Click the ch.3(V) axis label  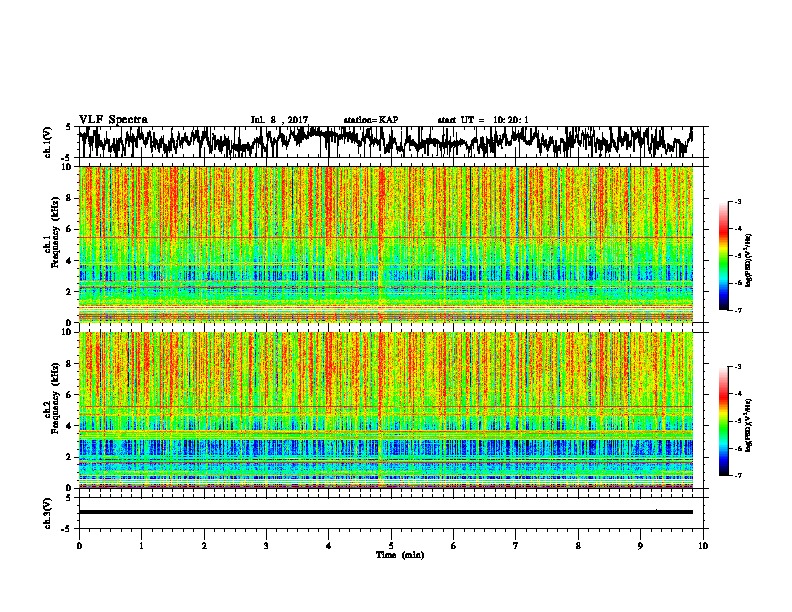[x=48, y=513]
